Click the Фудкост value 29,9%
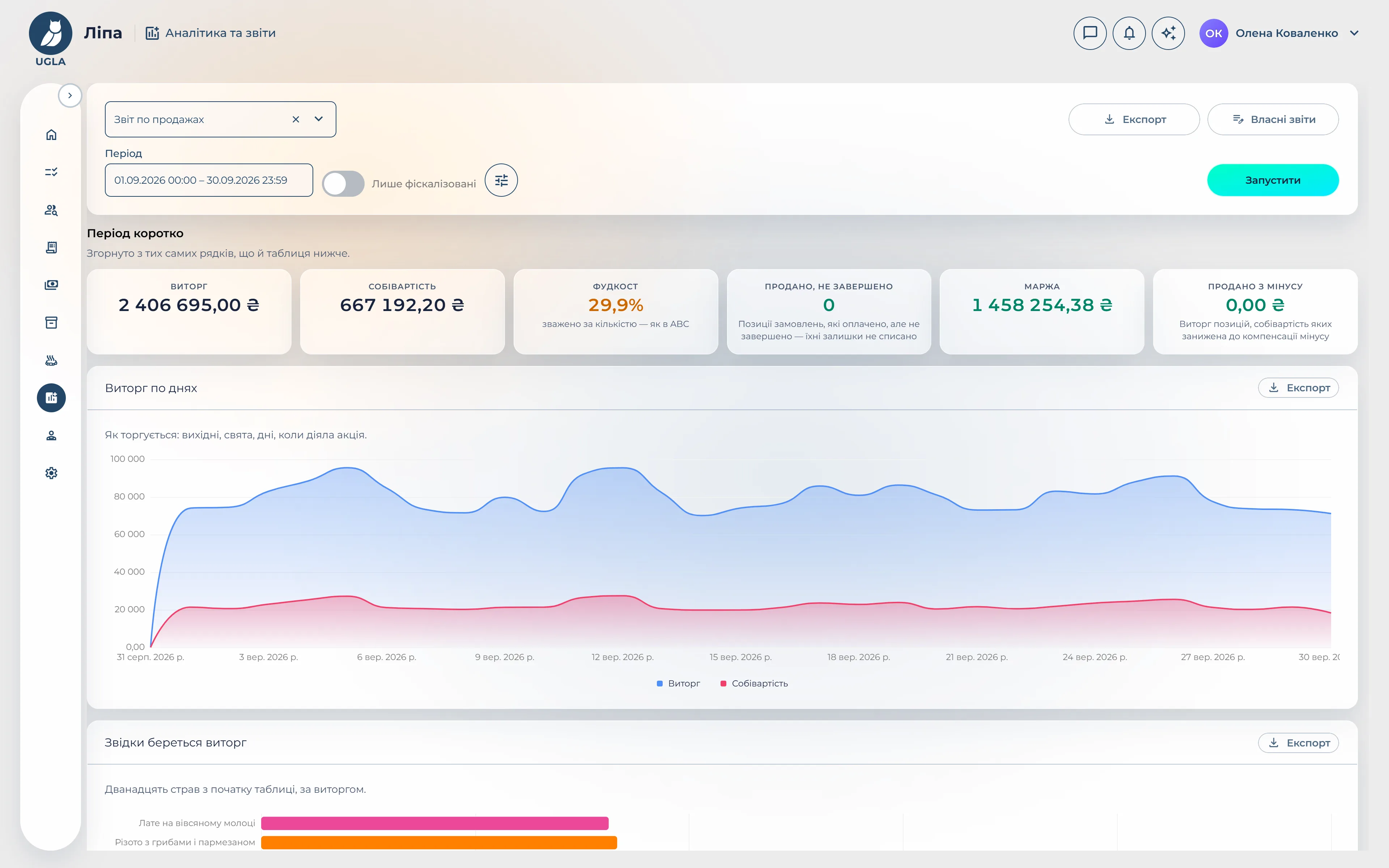This screenshot has height=868, width=1389. [x=615, y=305]
